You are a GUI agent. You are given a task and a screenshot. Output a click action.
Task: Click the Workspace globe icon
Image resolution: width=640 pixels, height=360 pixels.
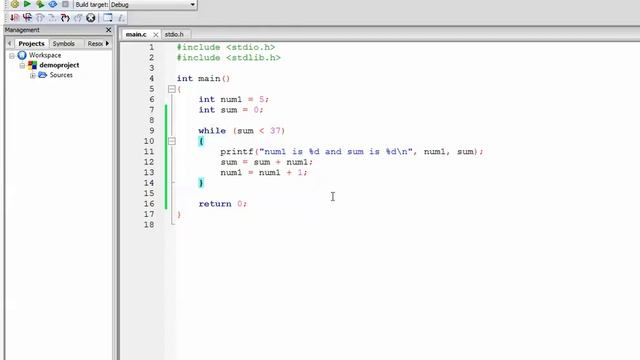(x=22, y=55)
